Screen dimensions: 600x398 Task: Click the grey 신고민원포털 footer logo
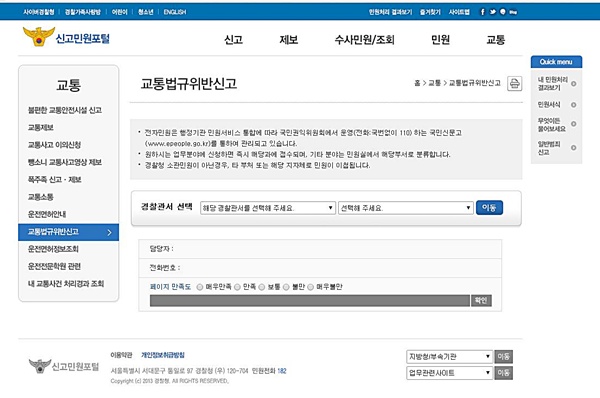click(64, 366)
